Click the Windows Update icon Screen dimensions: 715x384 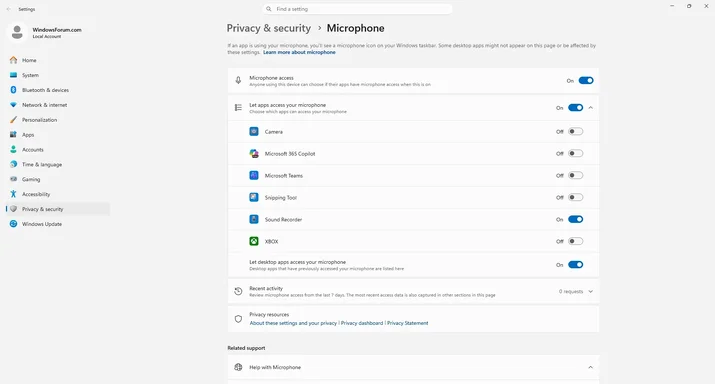tap(14, 224)
